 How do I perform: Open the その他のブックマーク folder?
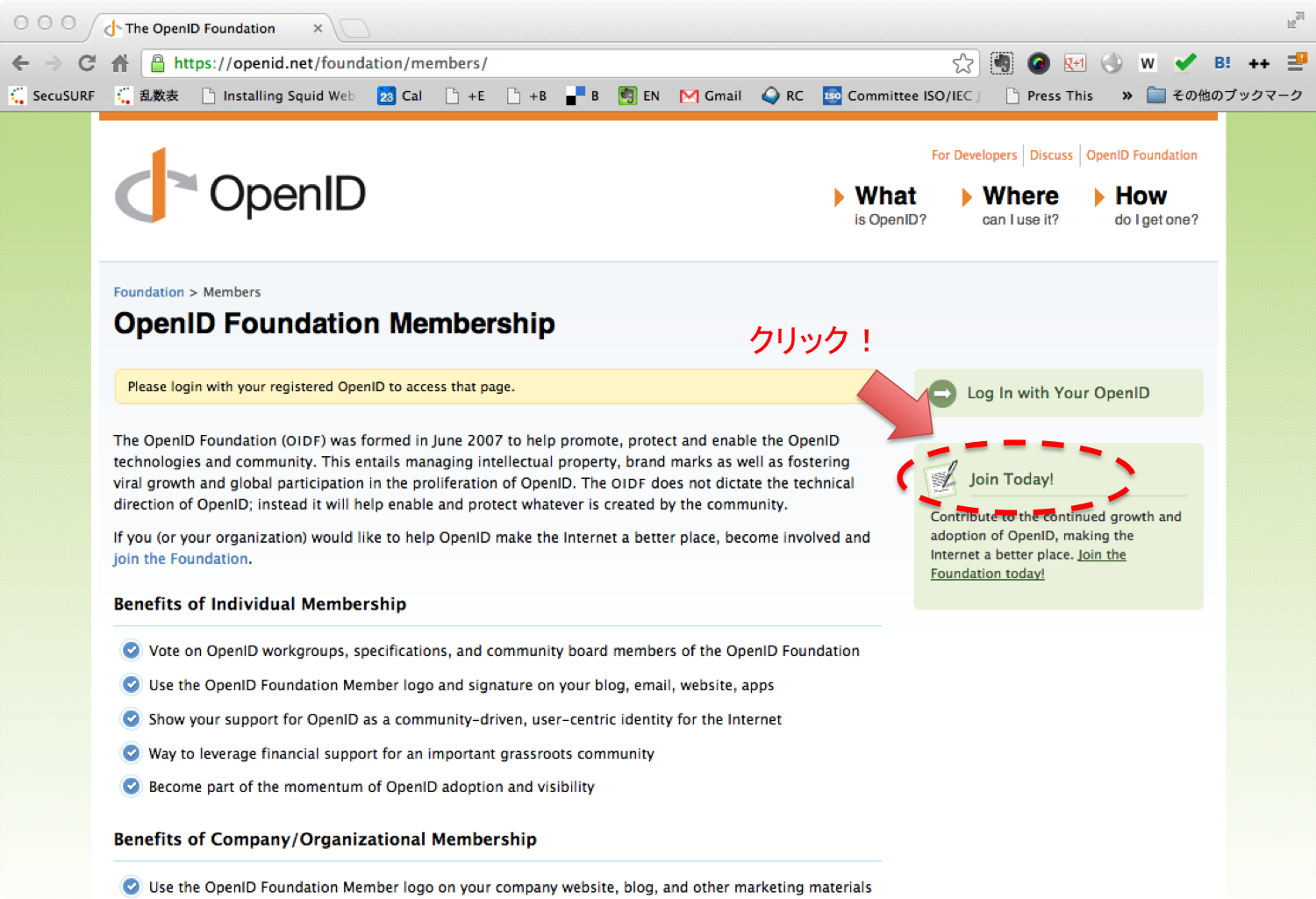coord(1225,96)
